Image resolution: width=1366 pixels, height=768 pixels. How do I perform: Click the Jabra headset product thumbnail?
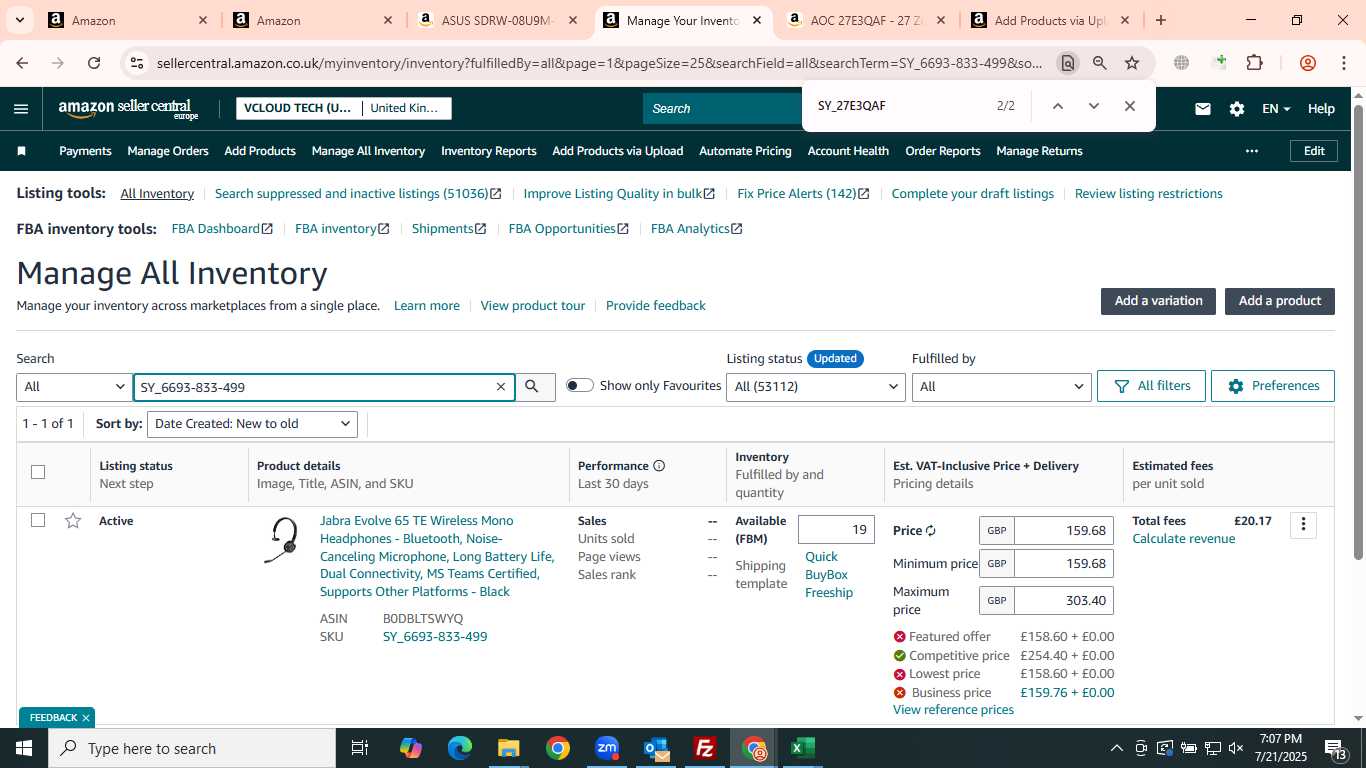pyautogui.click(x=282, y=540)
